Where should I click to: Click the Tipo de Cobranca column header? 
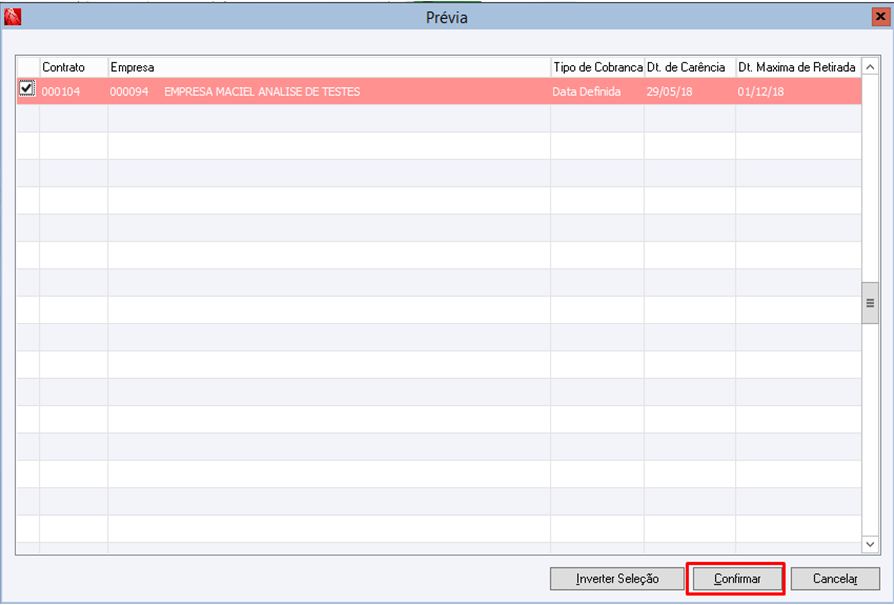coord(598,67)
